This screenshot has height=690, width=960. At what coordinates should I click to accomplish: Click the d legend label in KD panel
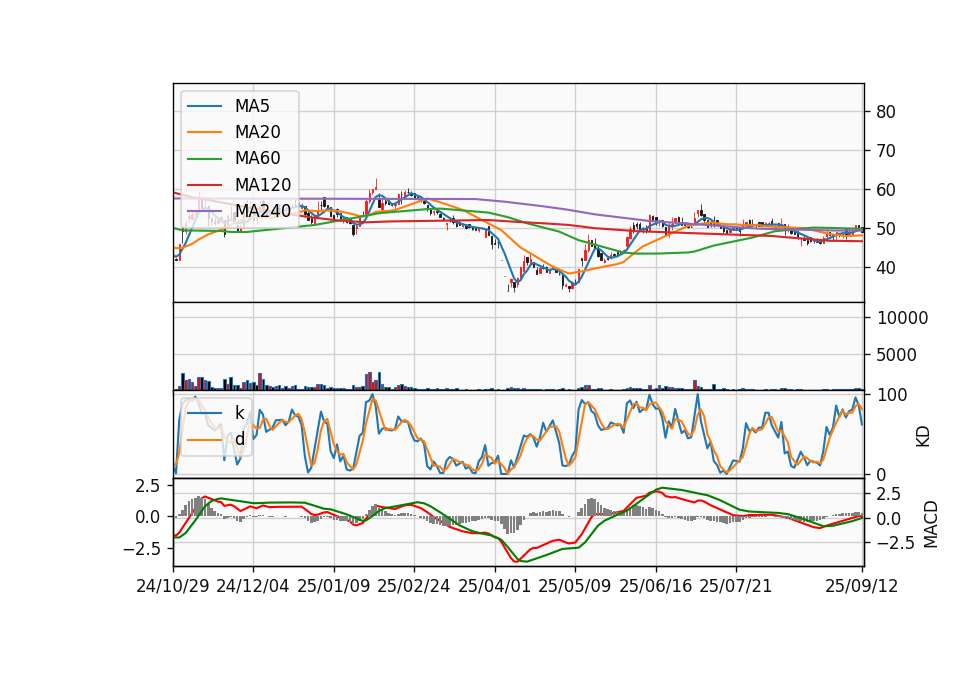coord(239,439)
